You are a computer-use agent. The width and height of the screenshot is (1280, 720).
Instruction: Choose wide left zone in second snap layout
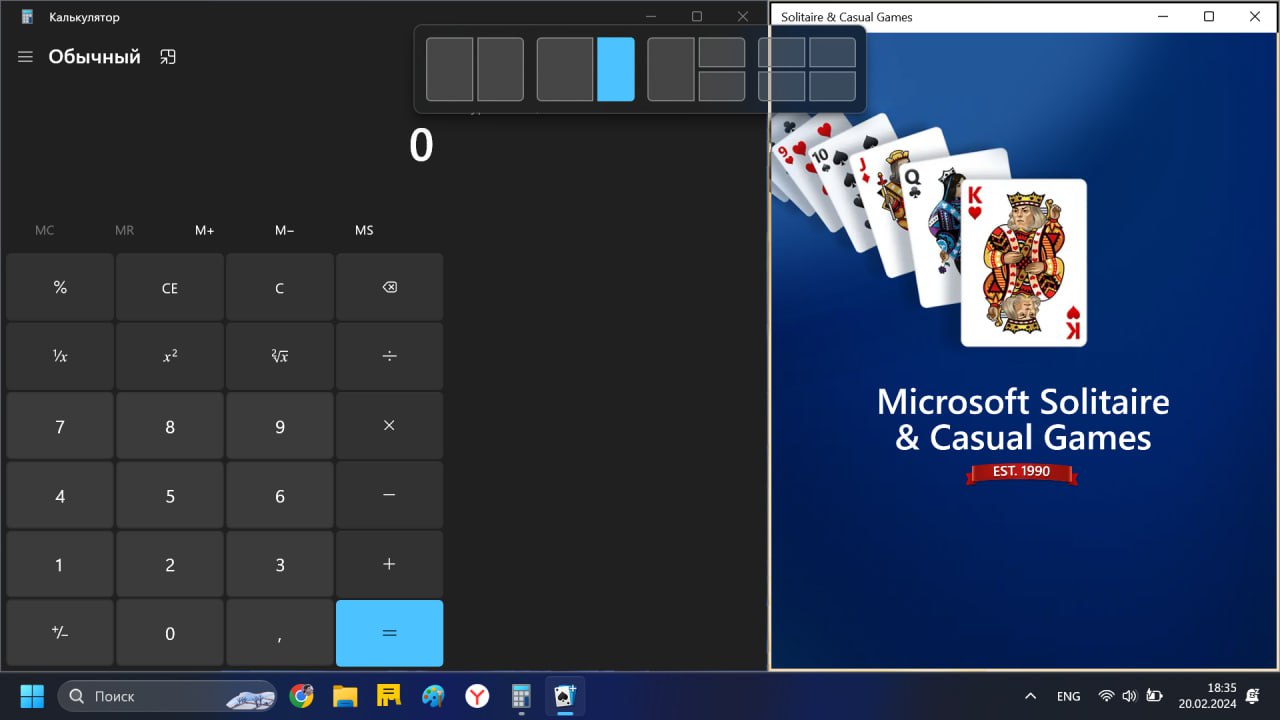coord(565,69)
